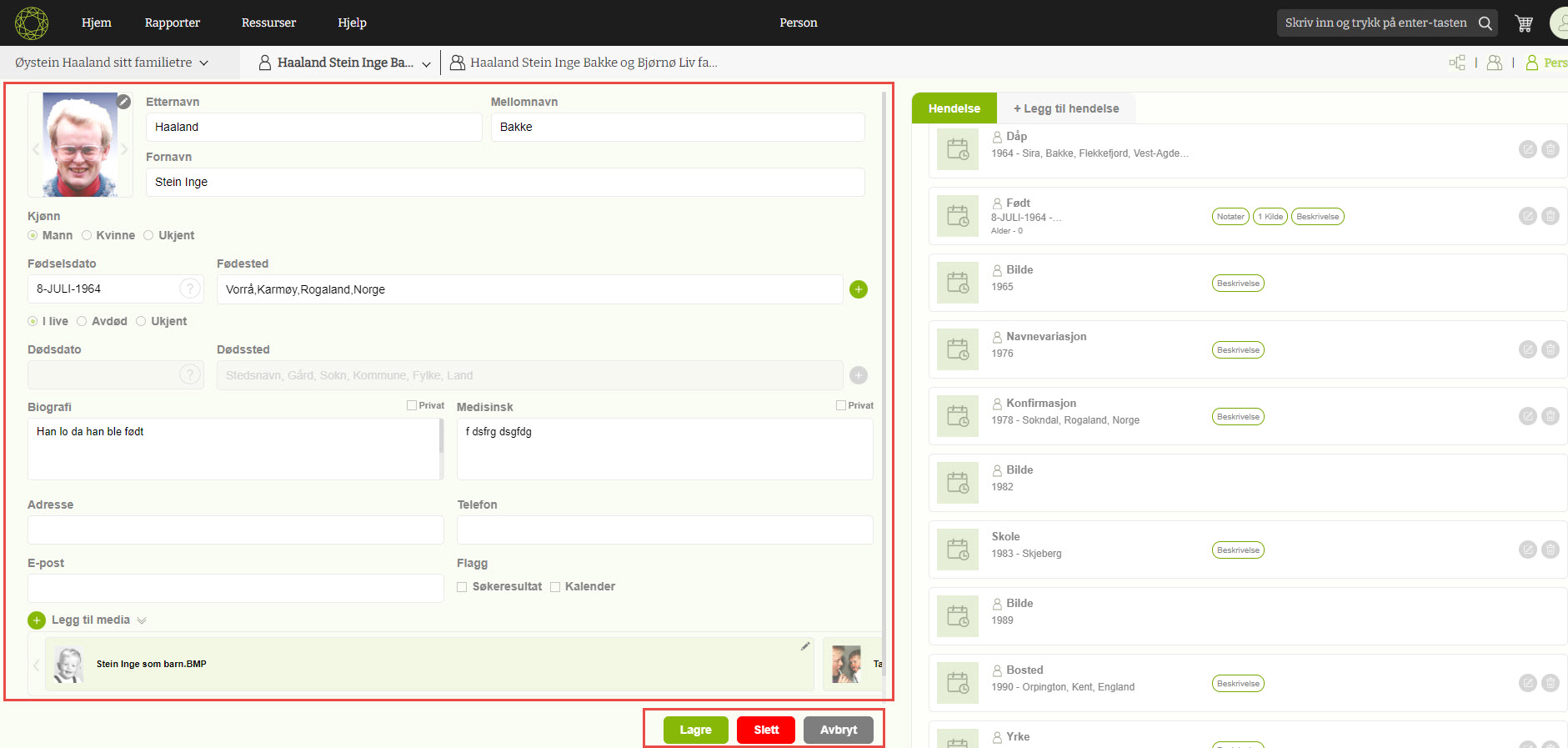This screenshot has height=748, width=1568.
Task: Enable the Kalender flag checkbox
Action: point(555,587)
